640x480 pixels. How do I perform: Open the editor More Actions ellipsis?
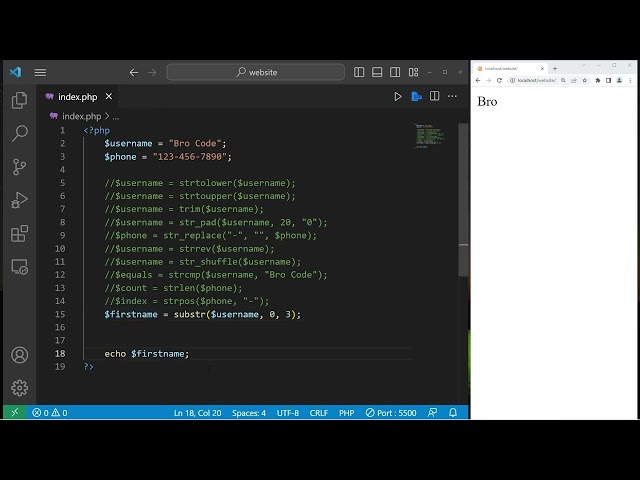pos(452,96)
